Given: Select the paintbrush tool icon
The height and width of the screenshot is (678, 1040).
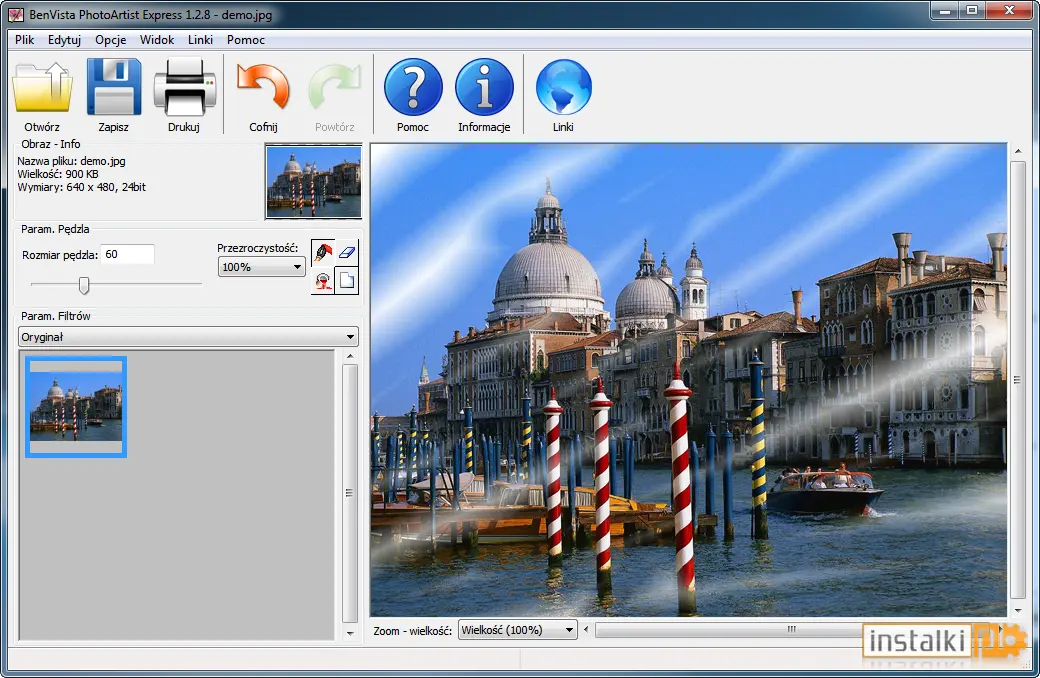Looking at the screenshot, I should coord(323,253).
